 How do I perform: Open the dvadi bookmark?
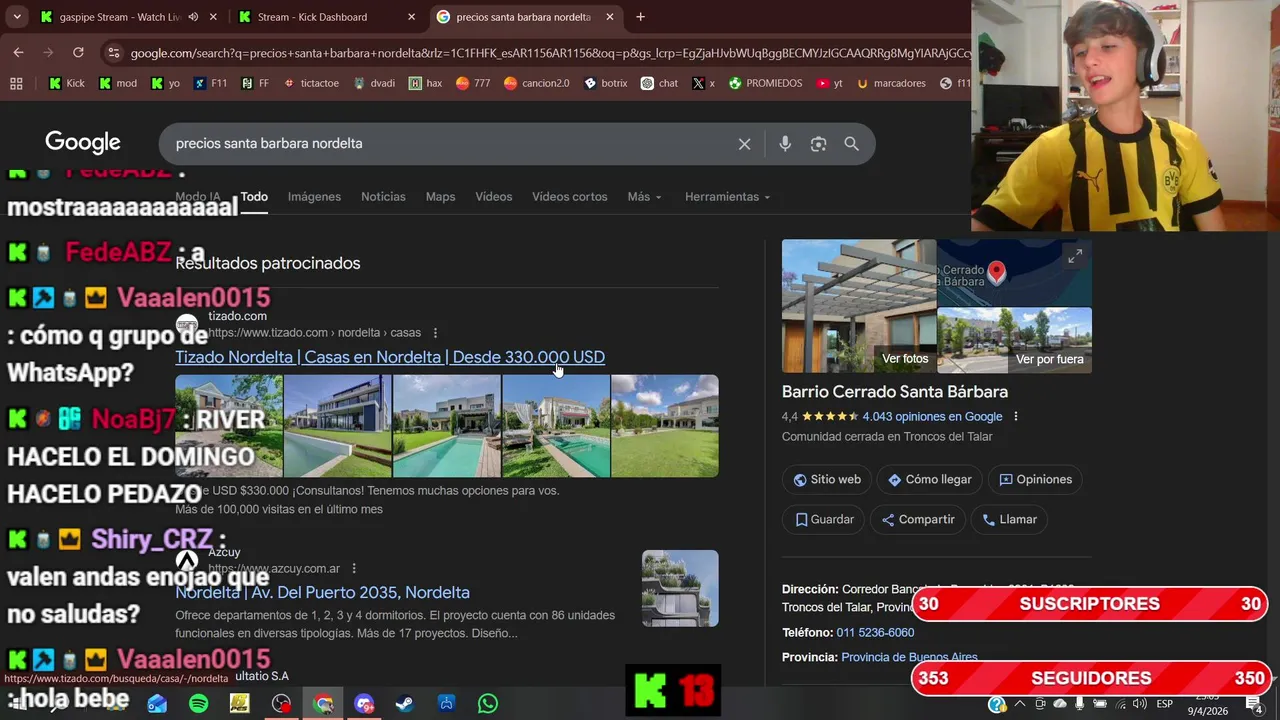click(374, 83)
